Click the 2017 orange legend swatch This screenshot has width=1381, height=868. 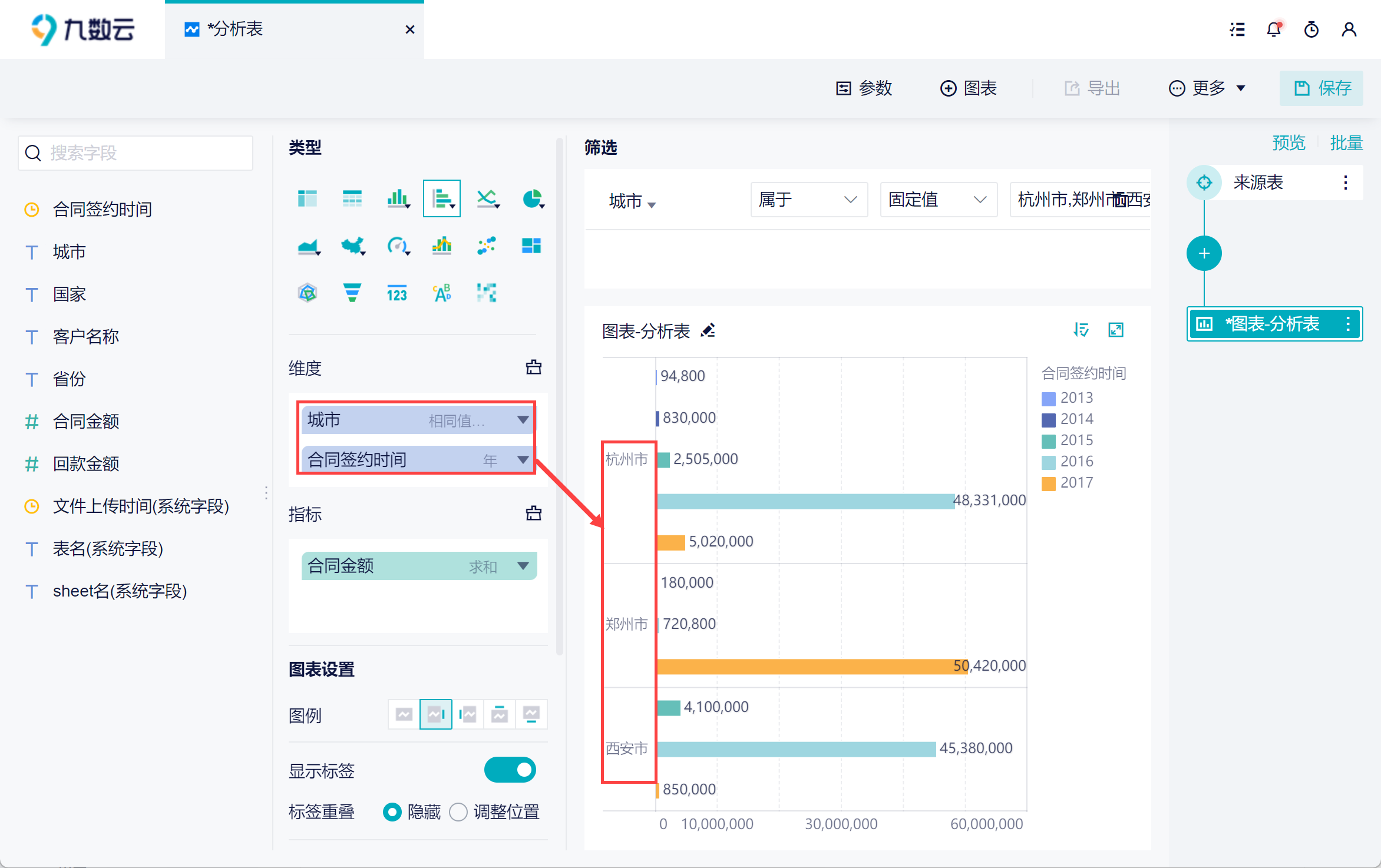pos(1049,483)
